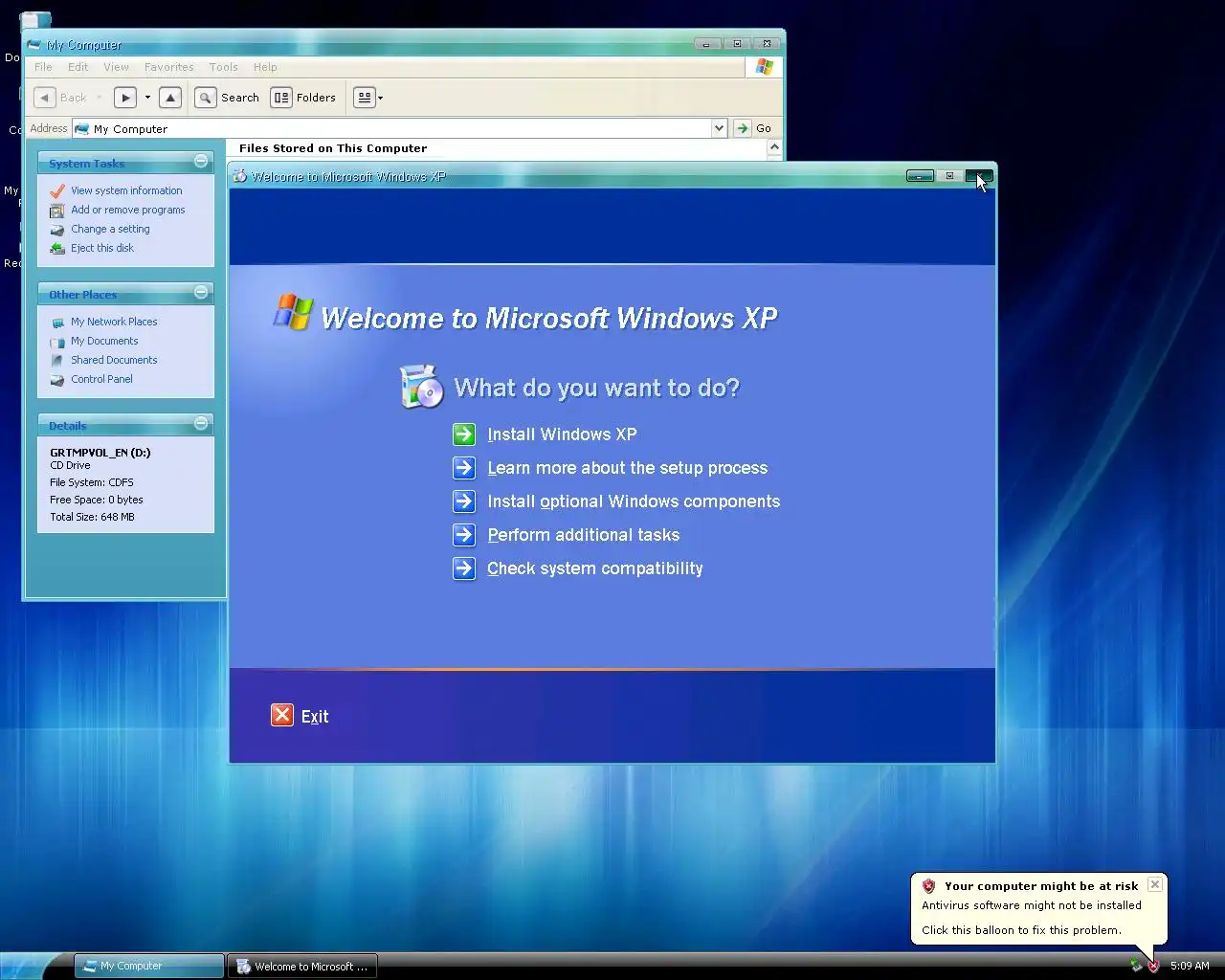Click View system information link

pyautogui.click(x=126, y=191)
